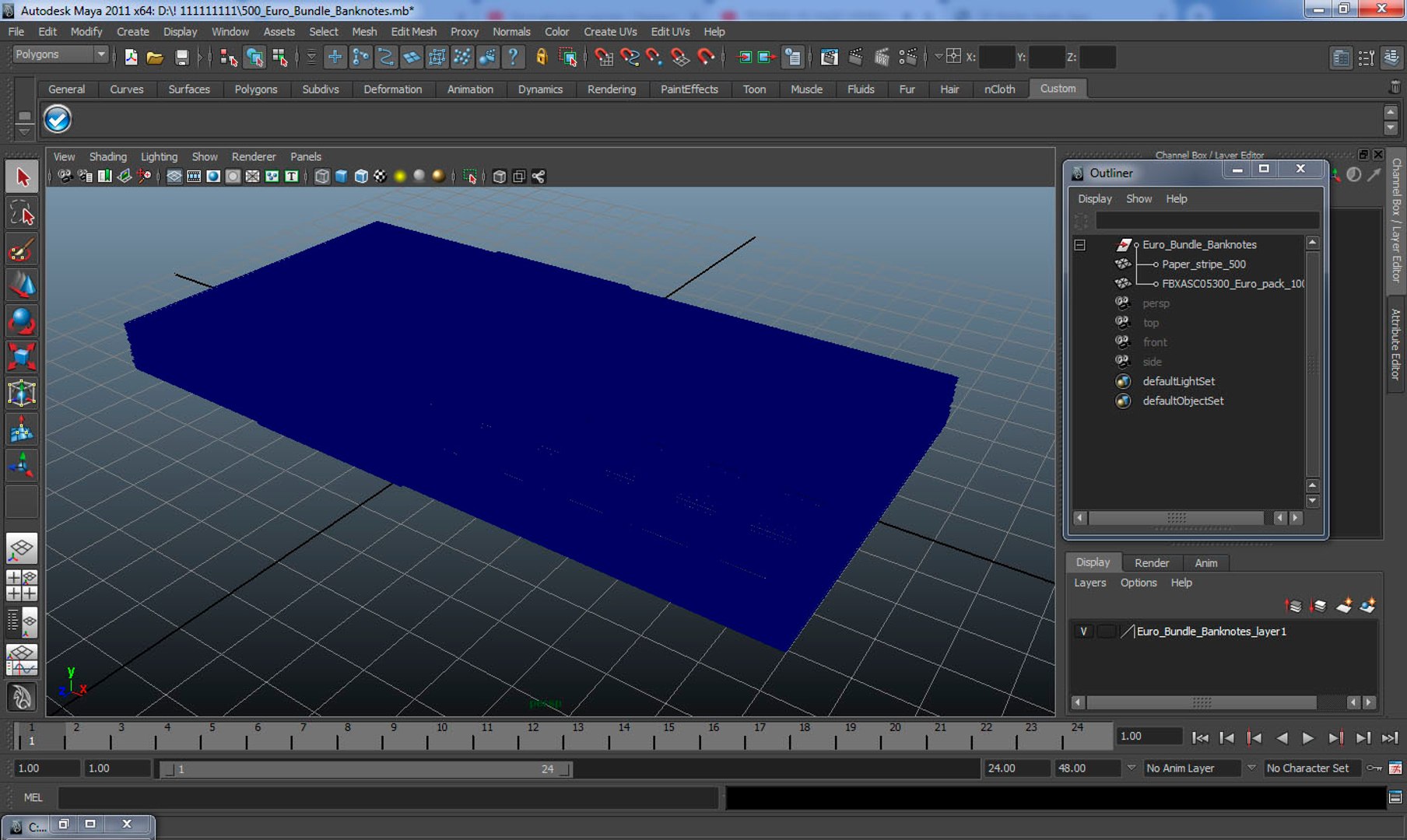
Task: Click the Lock selection padlock icon
Action: [542, 57]
